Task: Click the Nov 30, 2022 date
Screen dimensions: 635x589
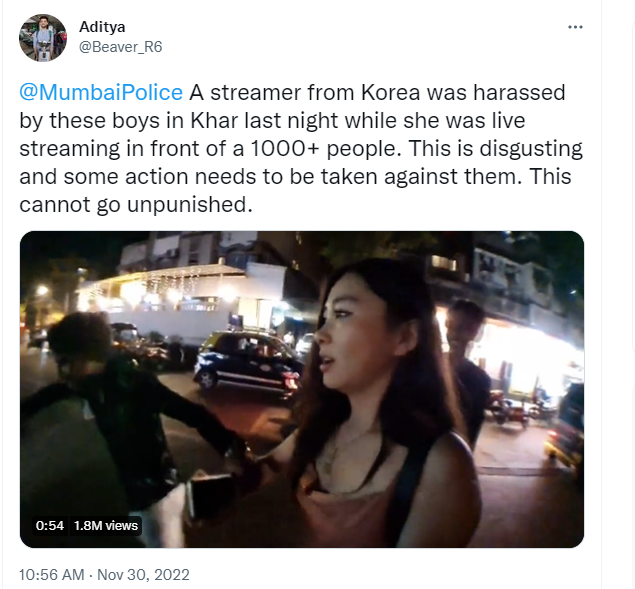Action: click(143, 575)
